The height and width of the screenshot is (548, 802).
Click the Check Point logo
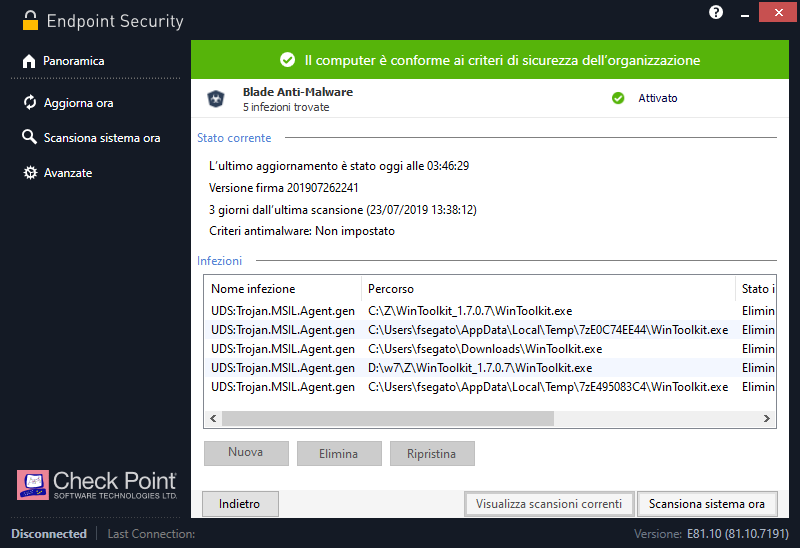pos(97,485)
